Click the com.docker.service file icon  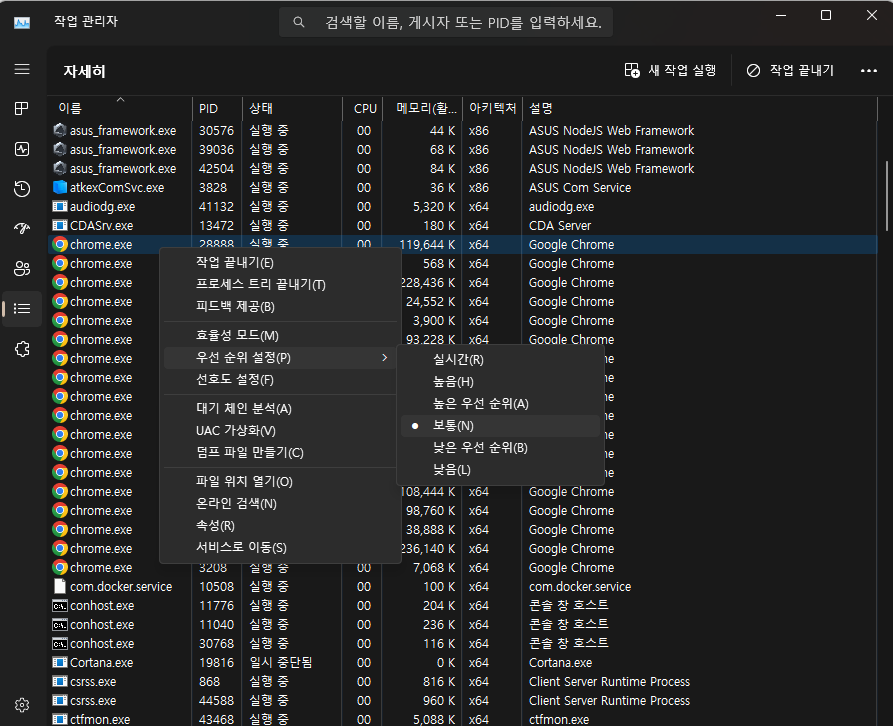(x=60, y=586)
